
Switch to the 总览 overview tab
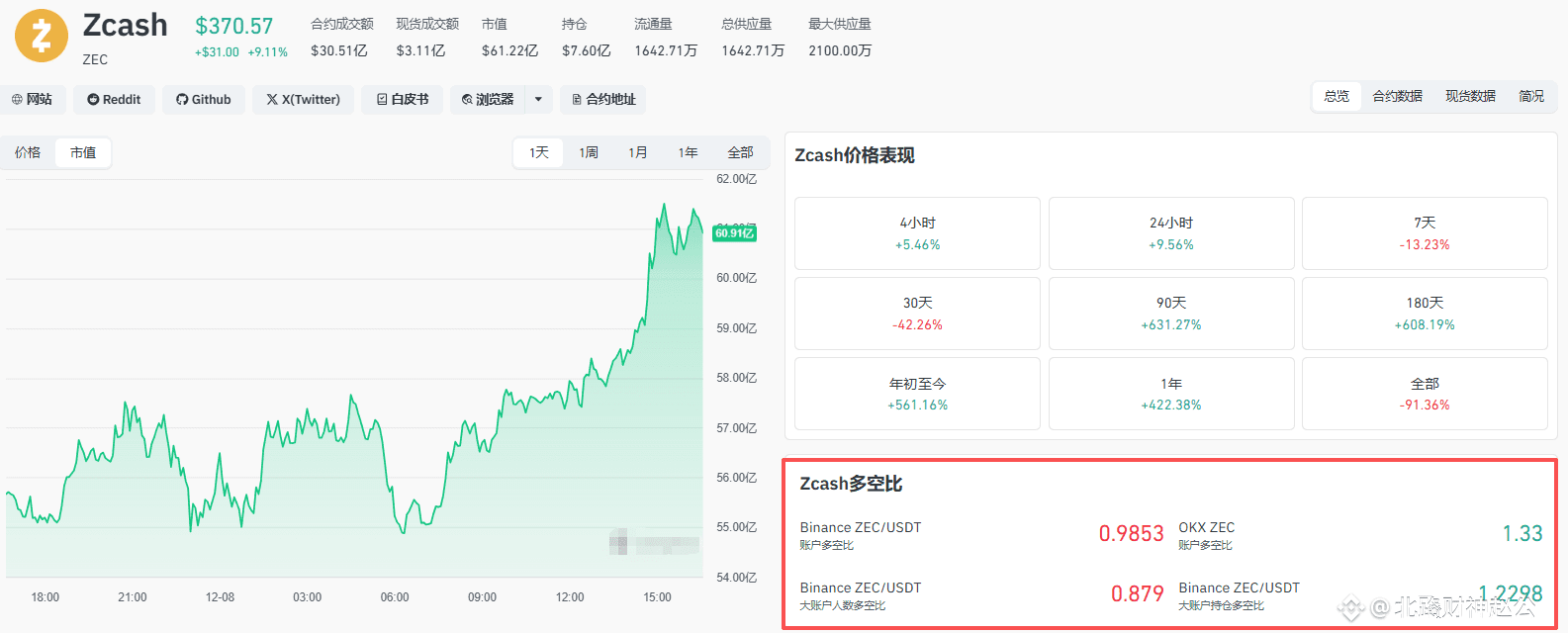coord(1337,96)
